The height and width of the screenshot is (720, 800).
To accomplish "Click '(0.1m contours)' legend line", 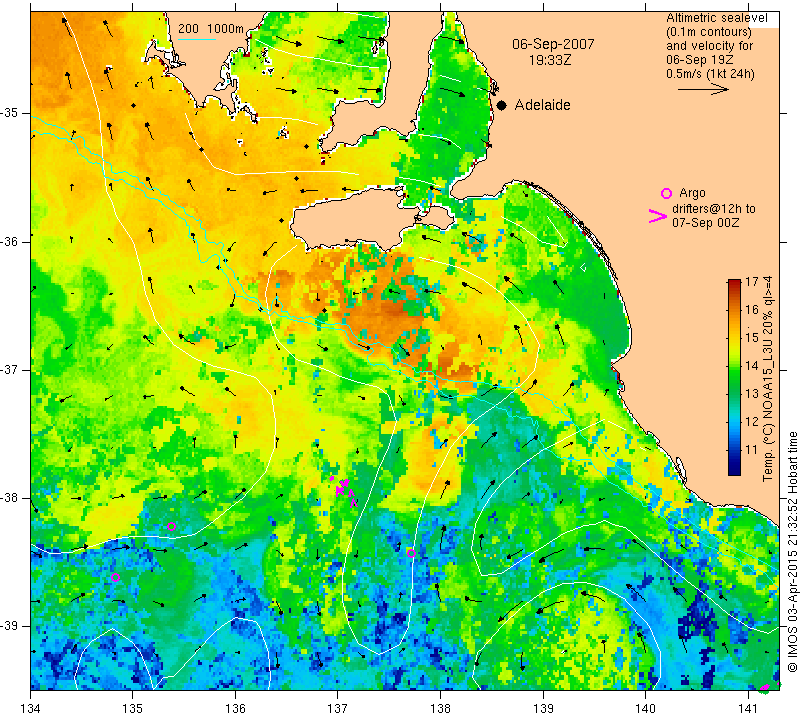I will tap(709, 32).
